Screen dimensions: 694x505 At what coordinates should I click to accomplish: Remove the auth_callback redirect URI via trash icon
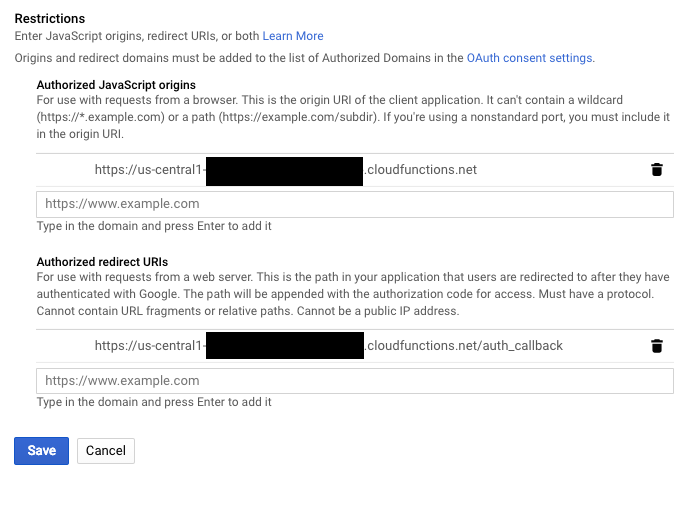tap(656, 346)
